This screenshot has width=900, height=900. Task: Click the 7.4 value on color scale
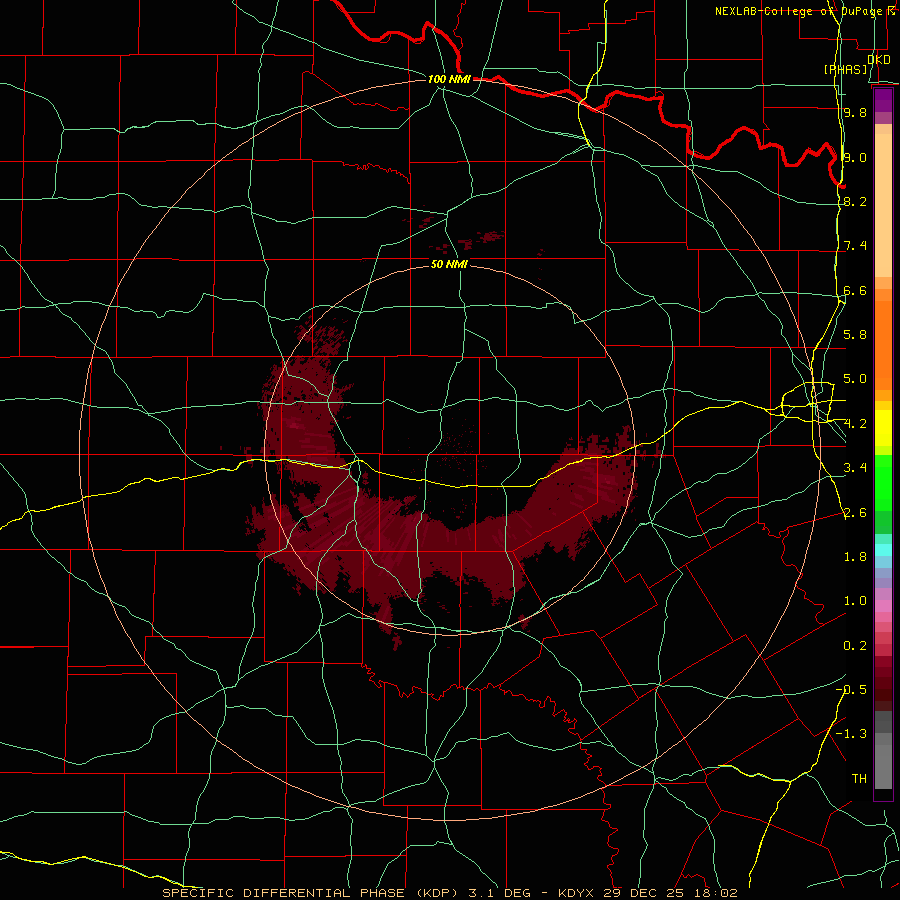tap(855, 246)
